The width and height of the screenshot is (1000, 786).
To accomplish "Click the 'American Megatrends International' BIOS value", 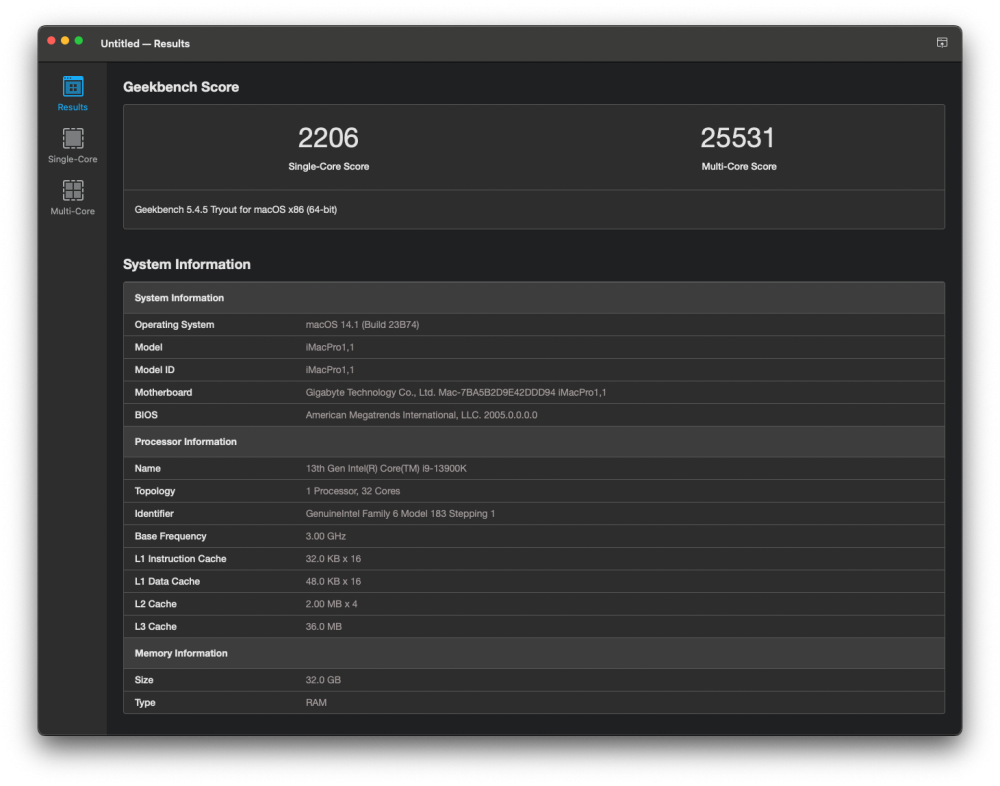I will pos(422,415).
